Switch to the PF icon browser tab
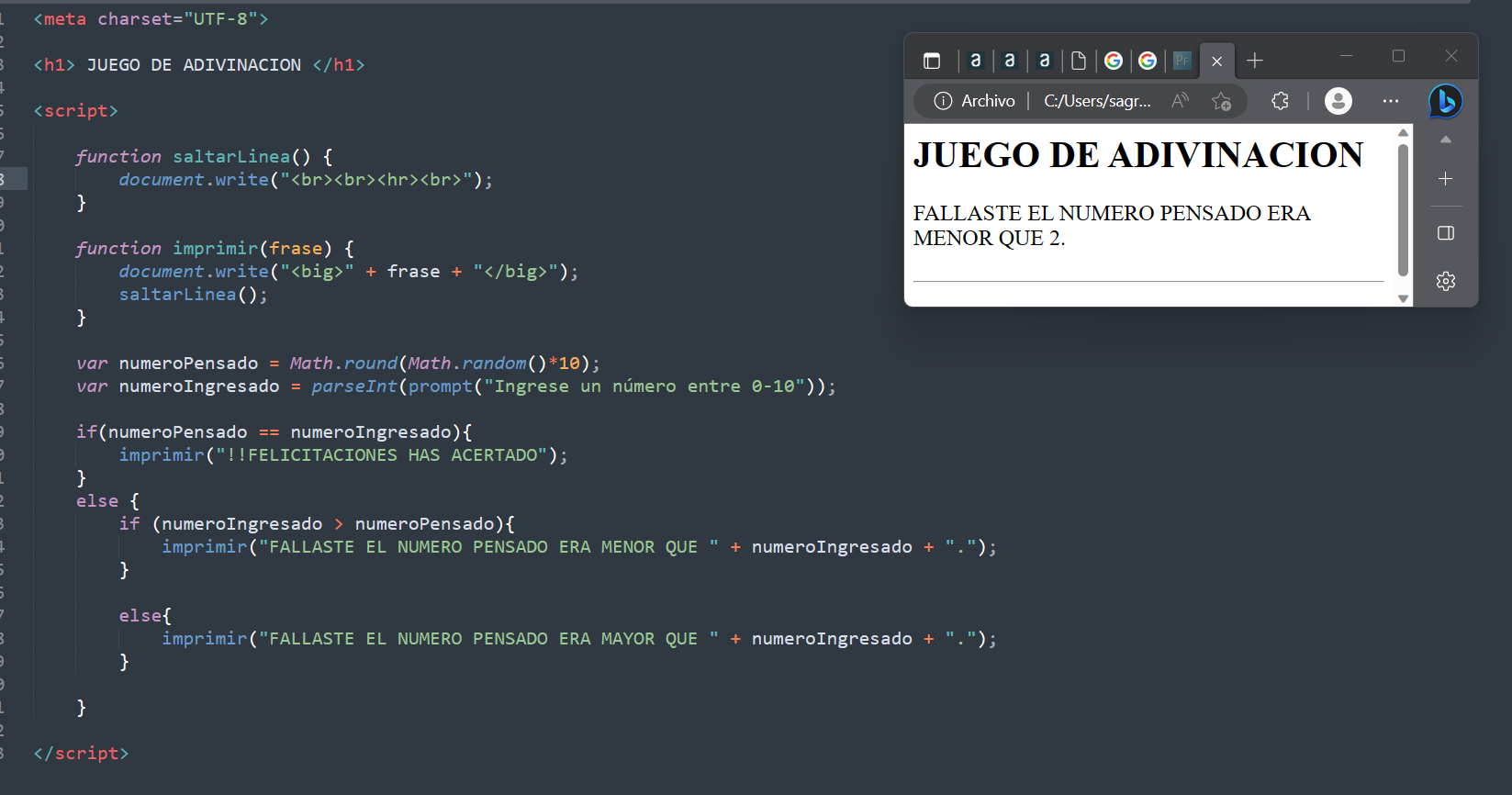The width and height of the screenshot is (1512, 795). (1182, 62)
